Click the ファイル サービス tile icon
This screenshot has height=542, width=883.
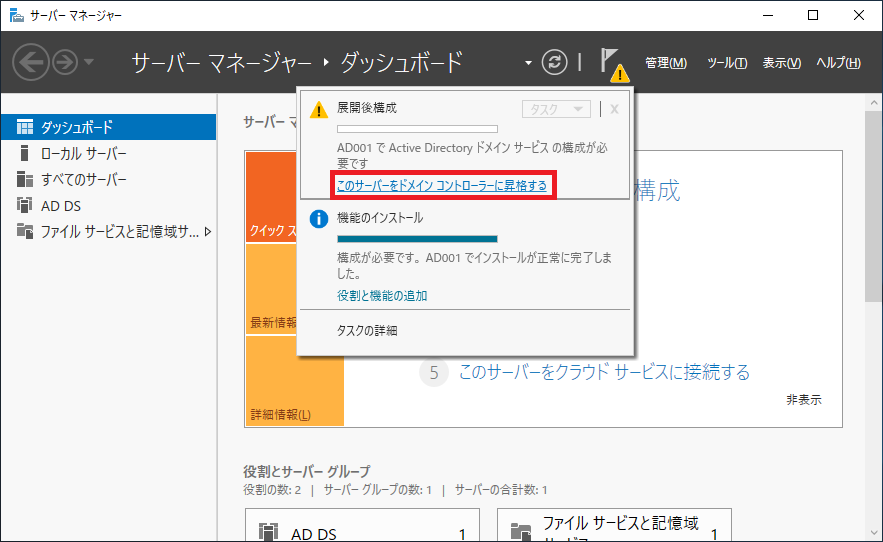[521, 532]
